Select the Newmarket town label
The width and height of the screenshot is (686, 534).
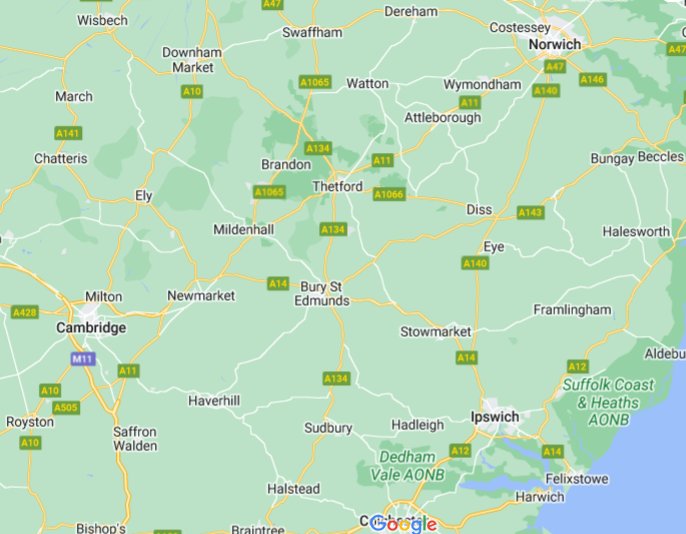[x=201, y=296]
